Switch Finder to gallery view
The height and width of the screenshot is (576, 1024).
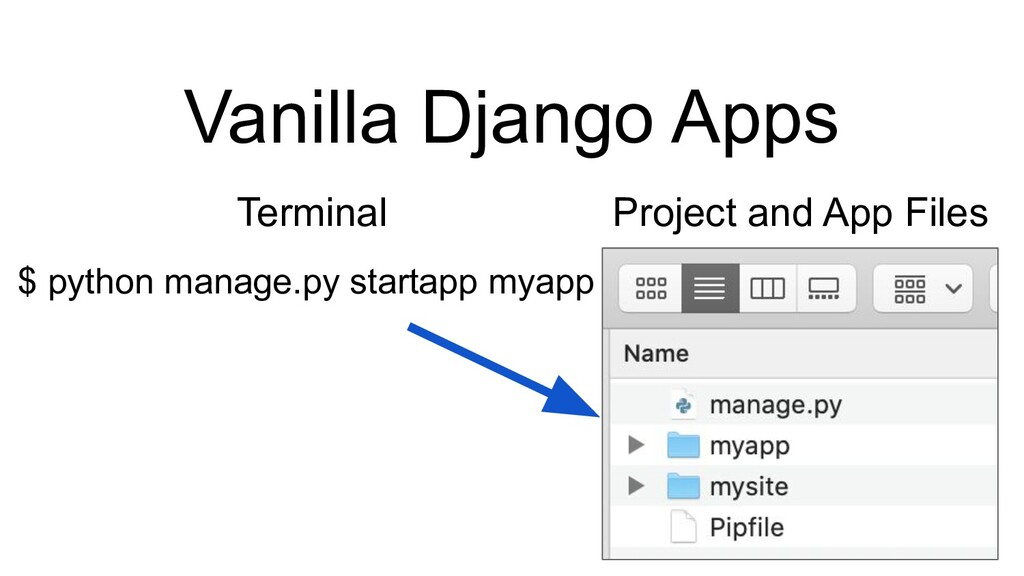(825, 288)
